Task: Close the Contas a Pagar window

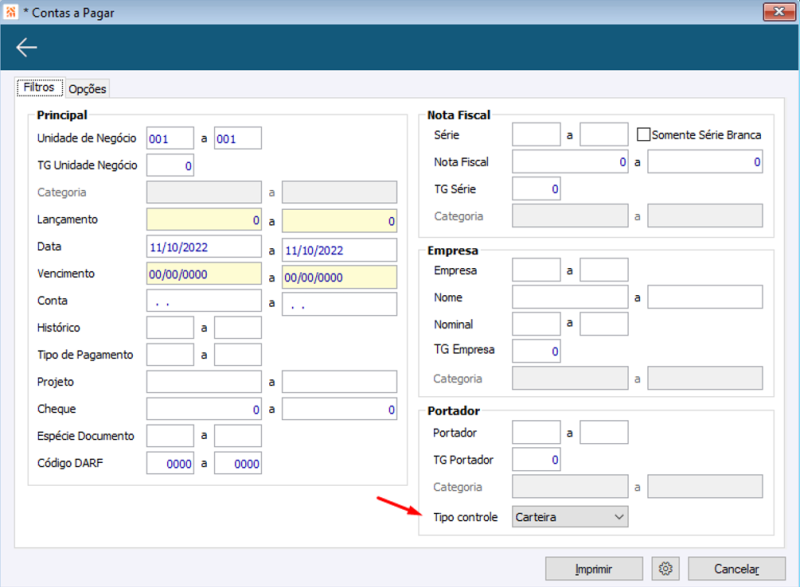Action: click(779, 12)
